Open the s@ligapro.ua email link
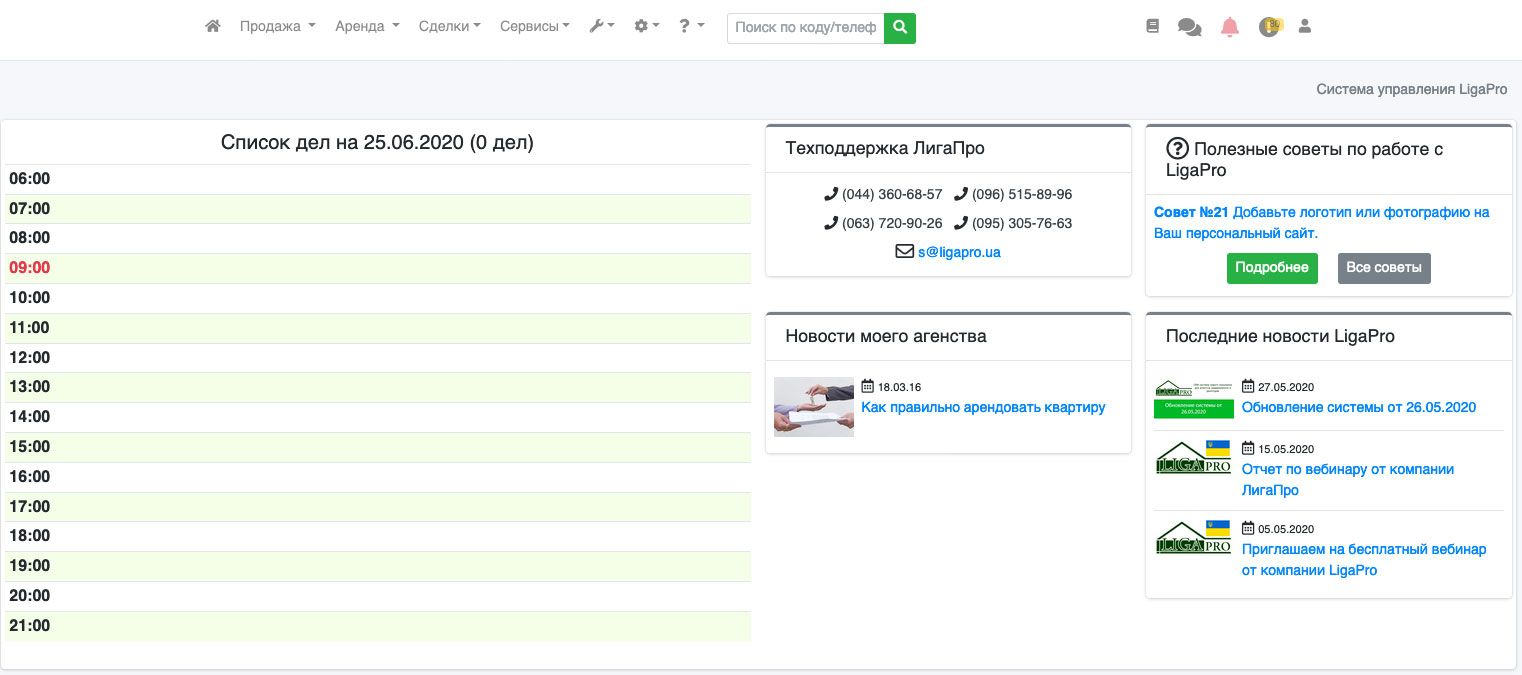The image size is (1522, 675). tap(959, 253)
